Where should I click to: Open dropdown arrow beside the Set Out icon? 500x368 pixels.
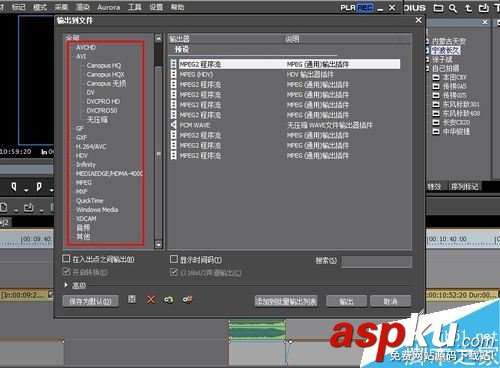(x=51, y=191)
